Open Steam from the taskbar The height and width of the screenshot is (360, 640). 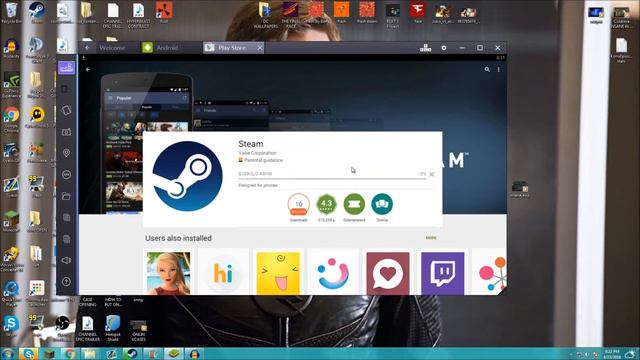coord(131,354)
